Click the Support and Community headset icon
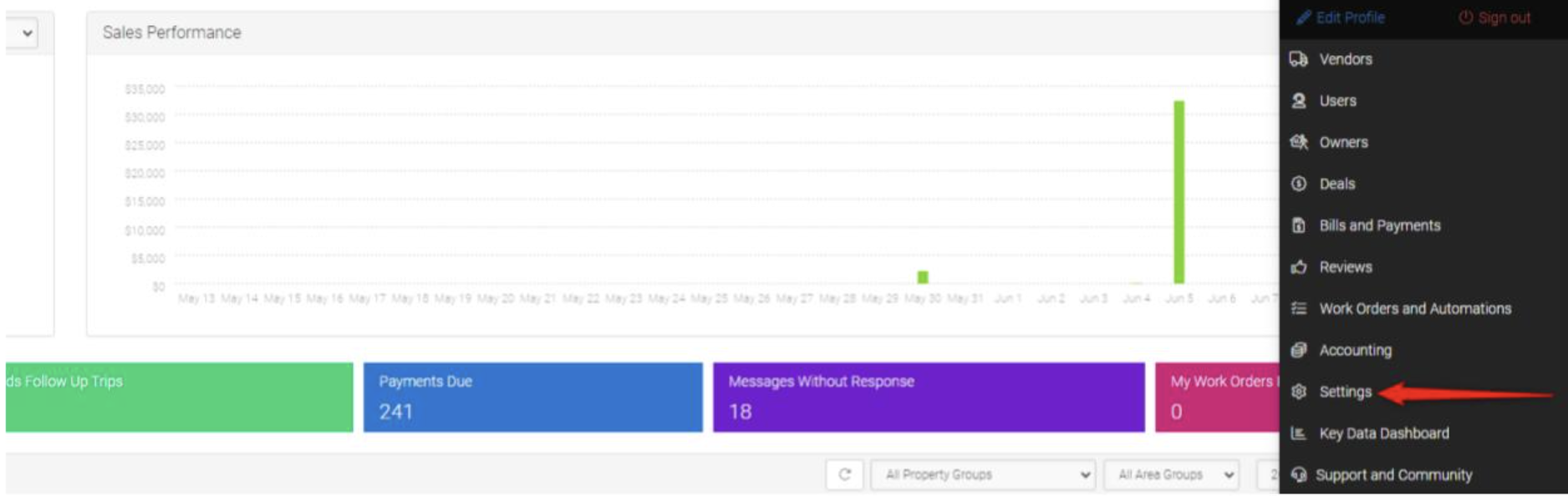The height and width of the screenshot is (496, 1568). [x=1298, y=475]
